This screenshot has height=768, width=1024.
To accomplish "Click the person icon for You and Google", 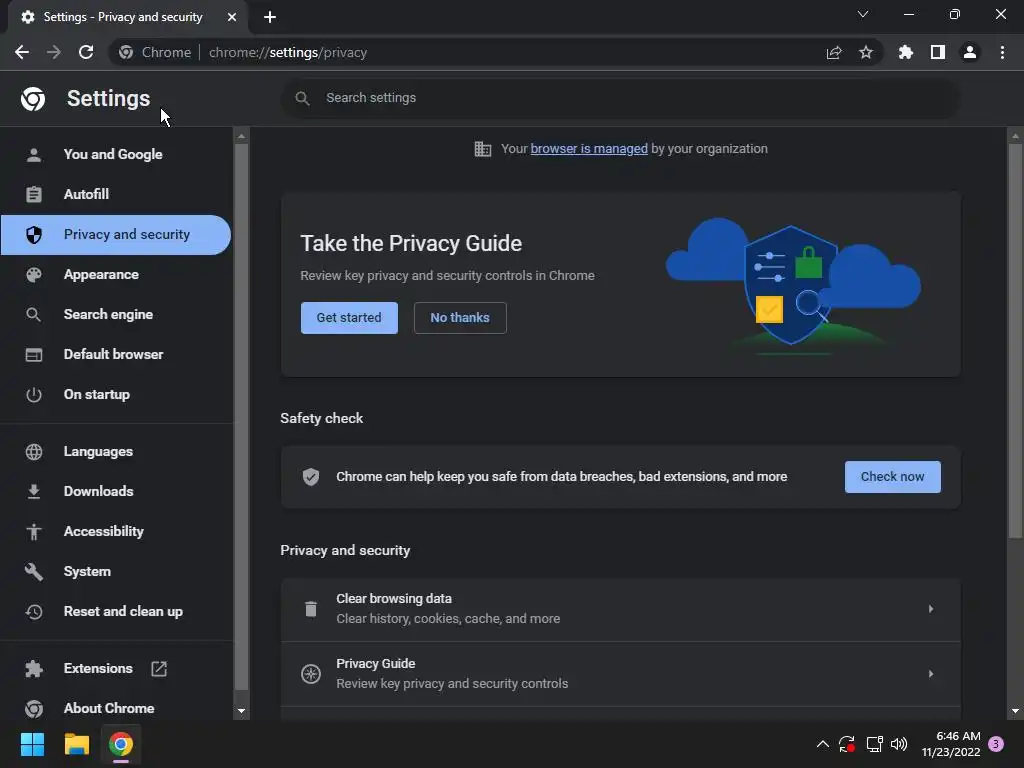I will (33, 155).
